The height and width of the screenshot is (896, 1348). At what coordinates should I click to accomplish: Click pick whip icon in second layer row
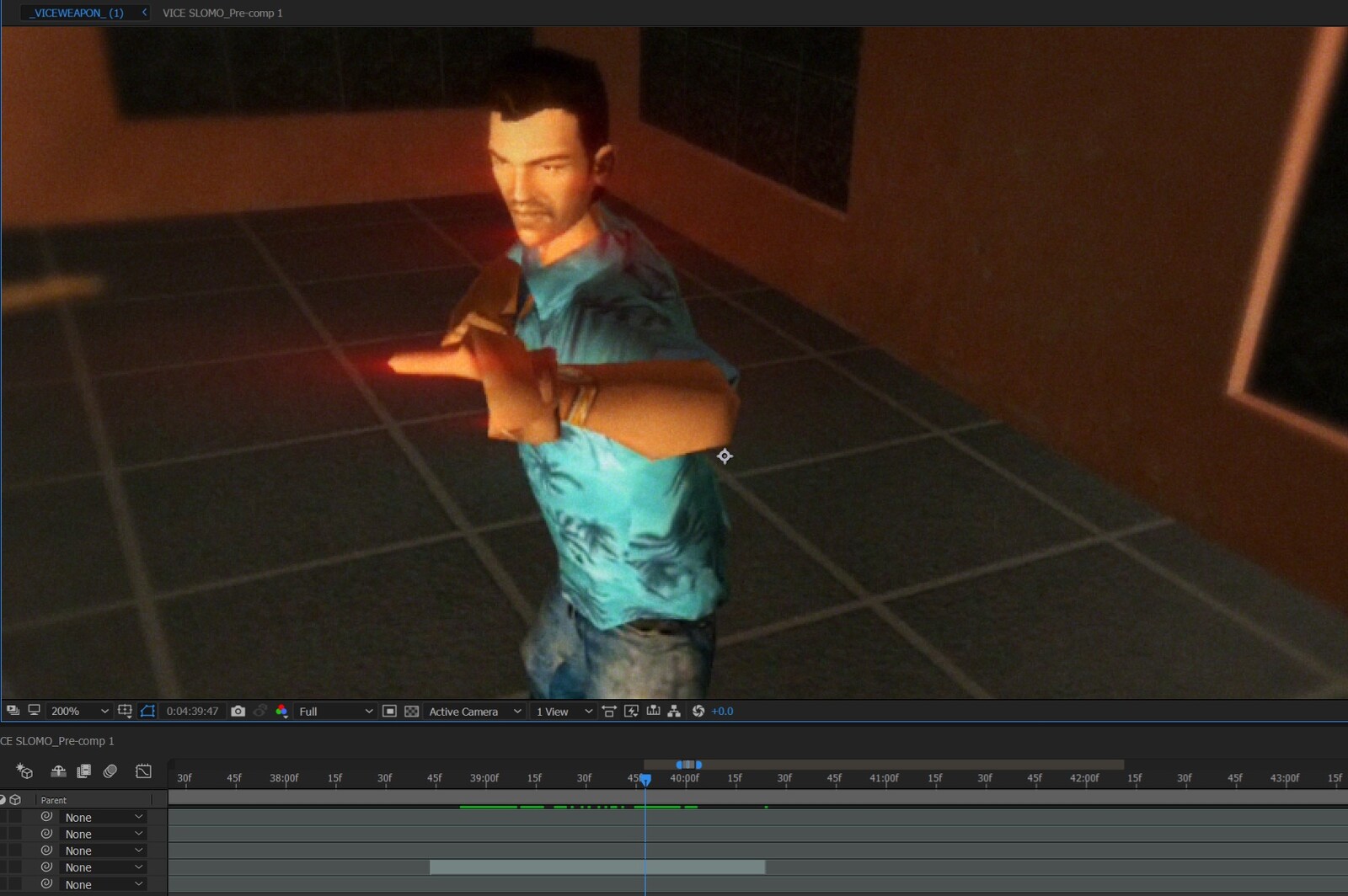click(x=46, y=833)
